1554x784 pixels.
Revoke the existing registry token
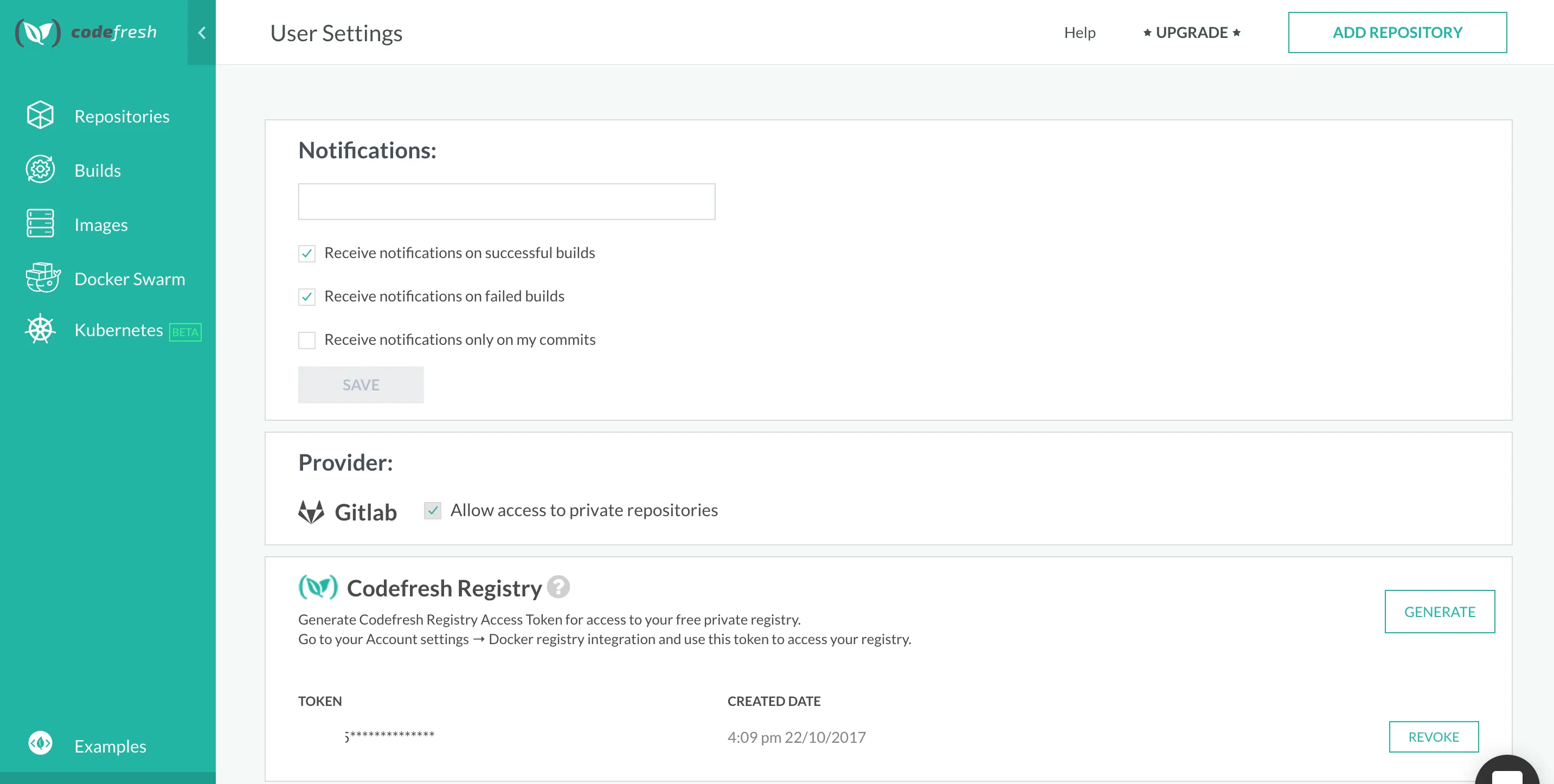[x=1433, y=736]
